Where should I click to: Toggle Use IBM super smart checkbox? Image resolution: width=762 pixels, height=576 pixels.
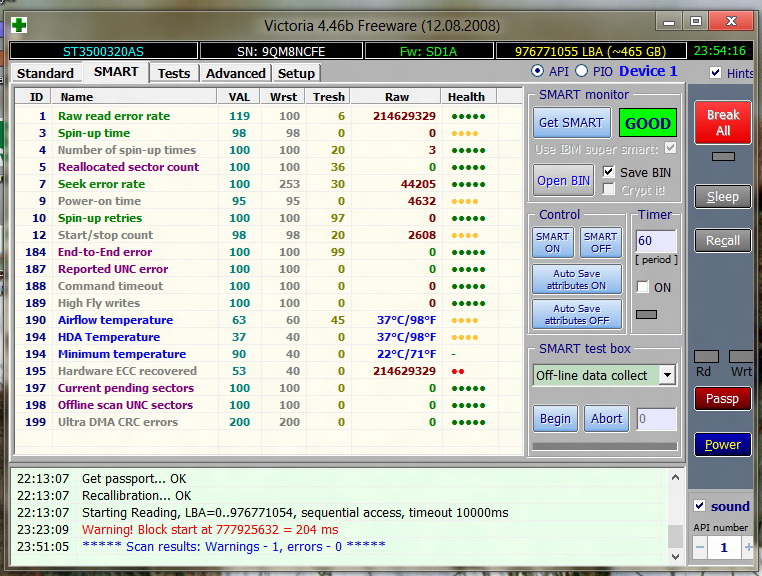(x=670, y=148)
